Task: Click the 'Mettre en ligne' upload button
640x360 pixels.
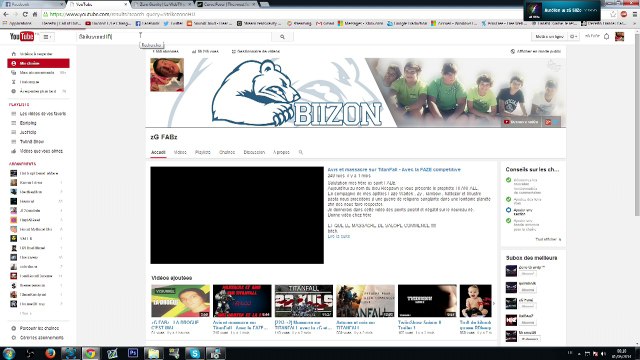Action: tap(549, 37)
